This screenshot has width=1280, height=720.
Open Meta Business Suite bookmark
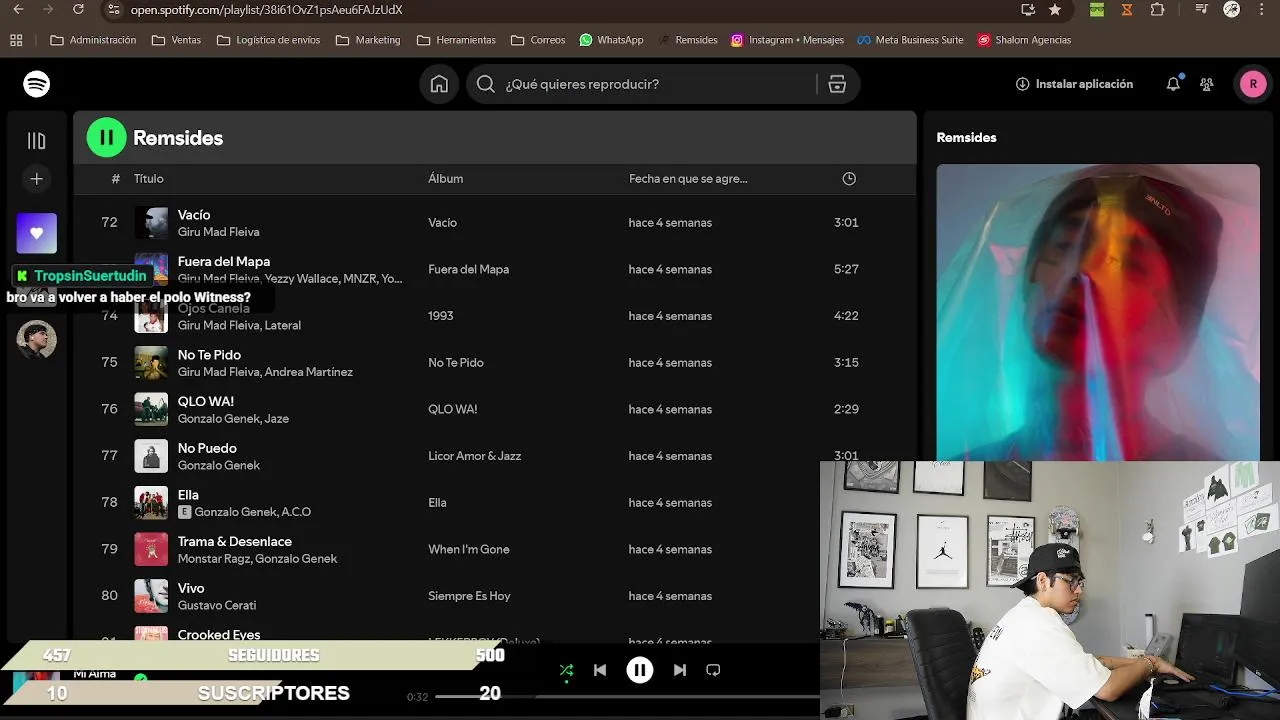coord(910,40)
